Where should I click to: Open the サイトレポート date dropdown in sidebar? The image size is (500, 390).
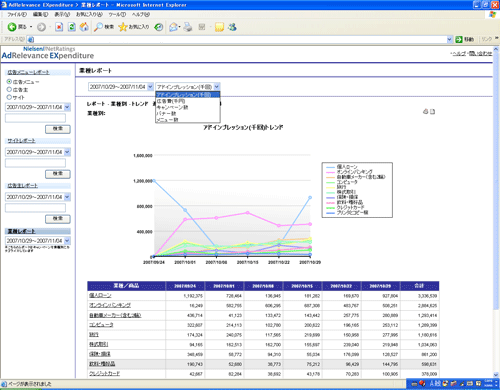[x=67, y=152]
